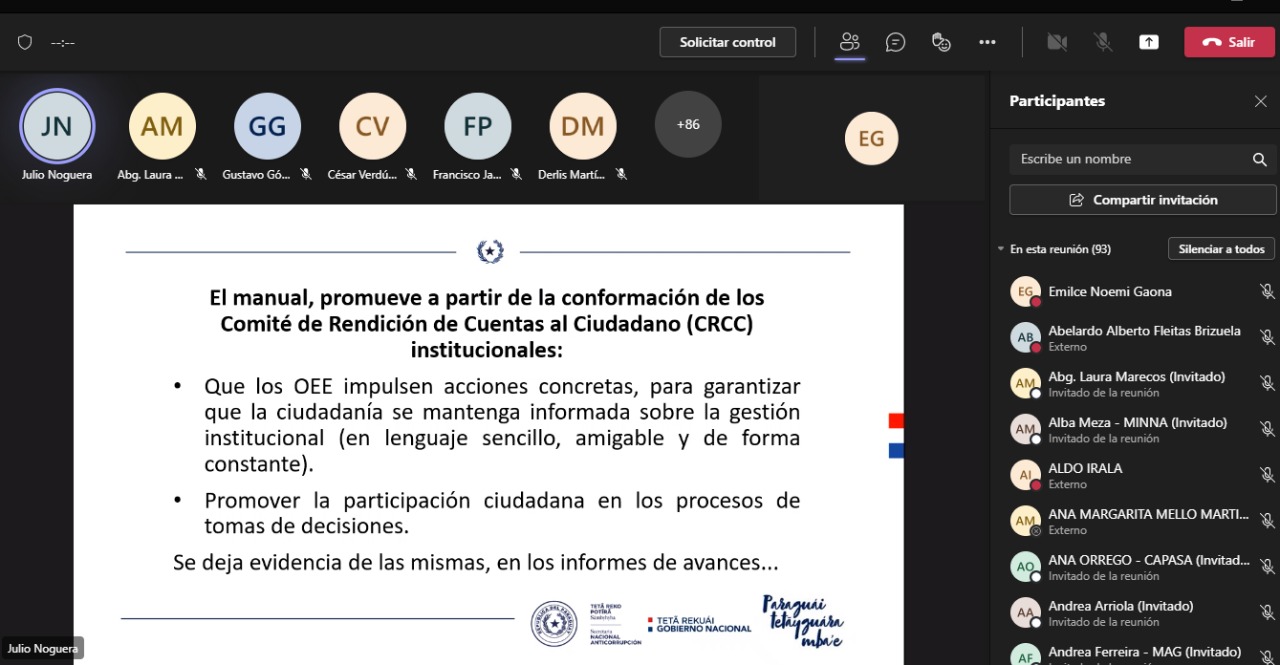Open the +86 more participants bubble
Viewport: 1280px width, 665px height.
688,125
